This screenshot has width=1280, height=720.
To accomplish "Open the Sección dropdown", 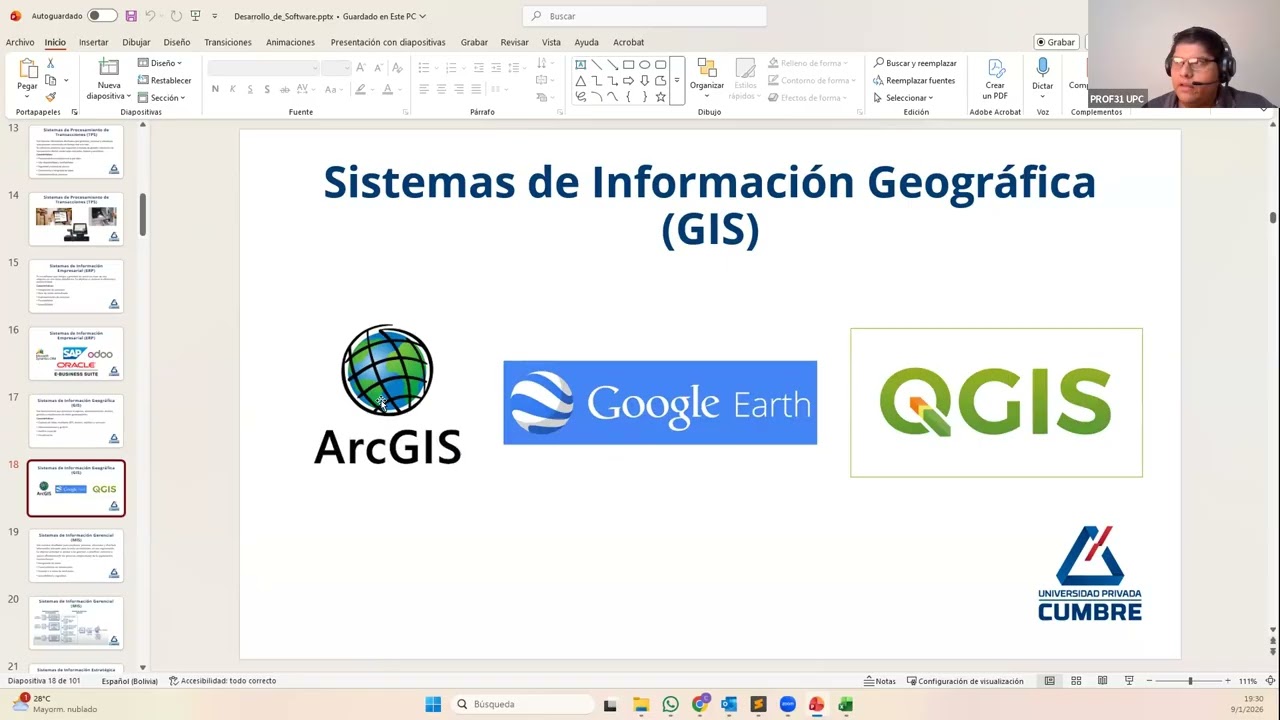I will [x=161, y=97].
